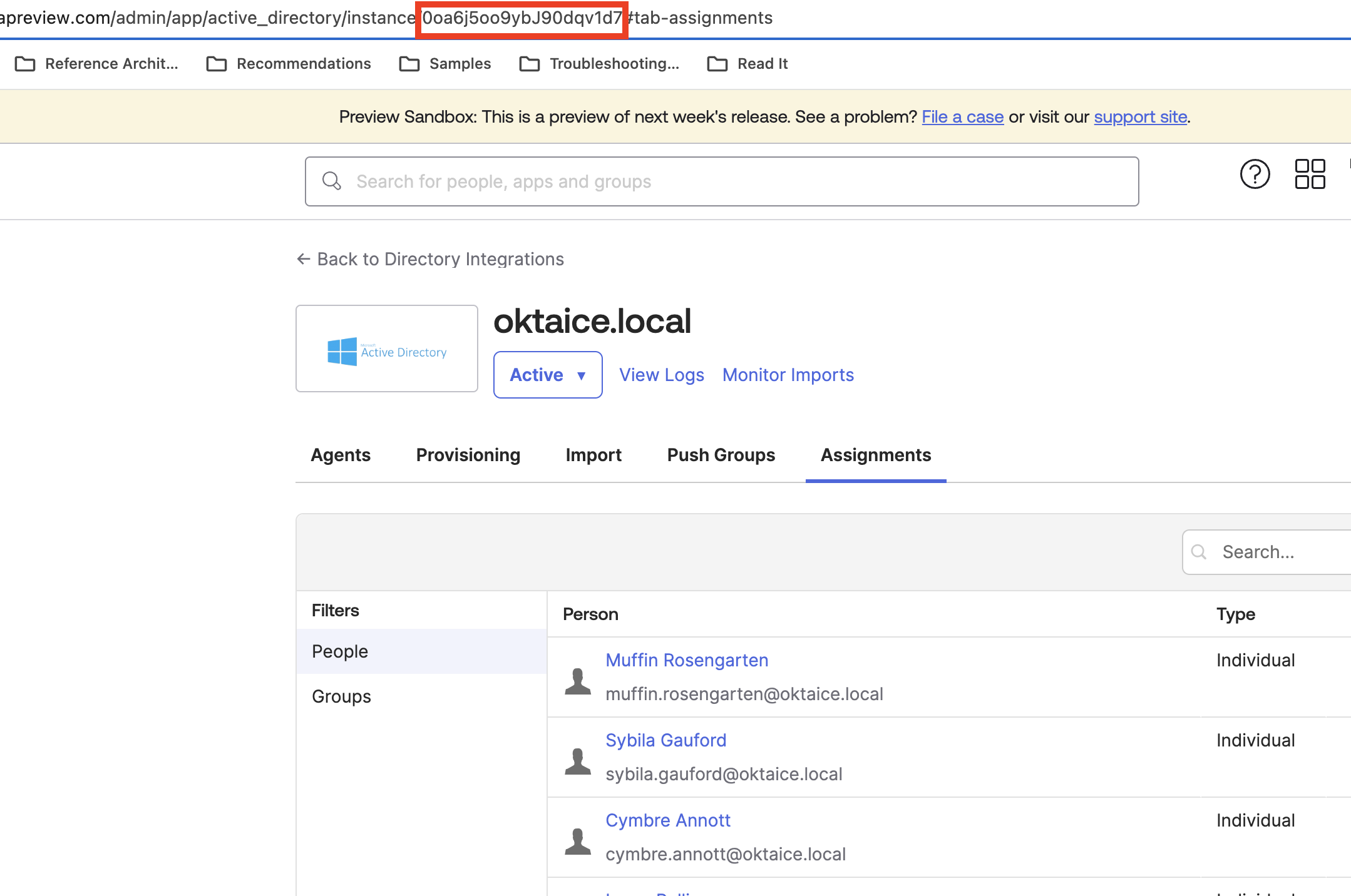Viewport: 1351px width, 896px height.
Task: Switch to the Agents tab
Action: [341, 455]
